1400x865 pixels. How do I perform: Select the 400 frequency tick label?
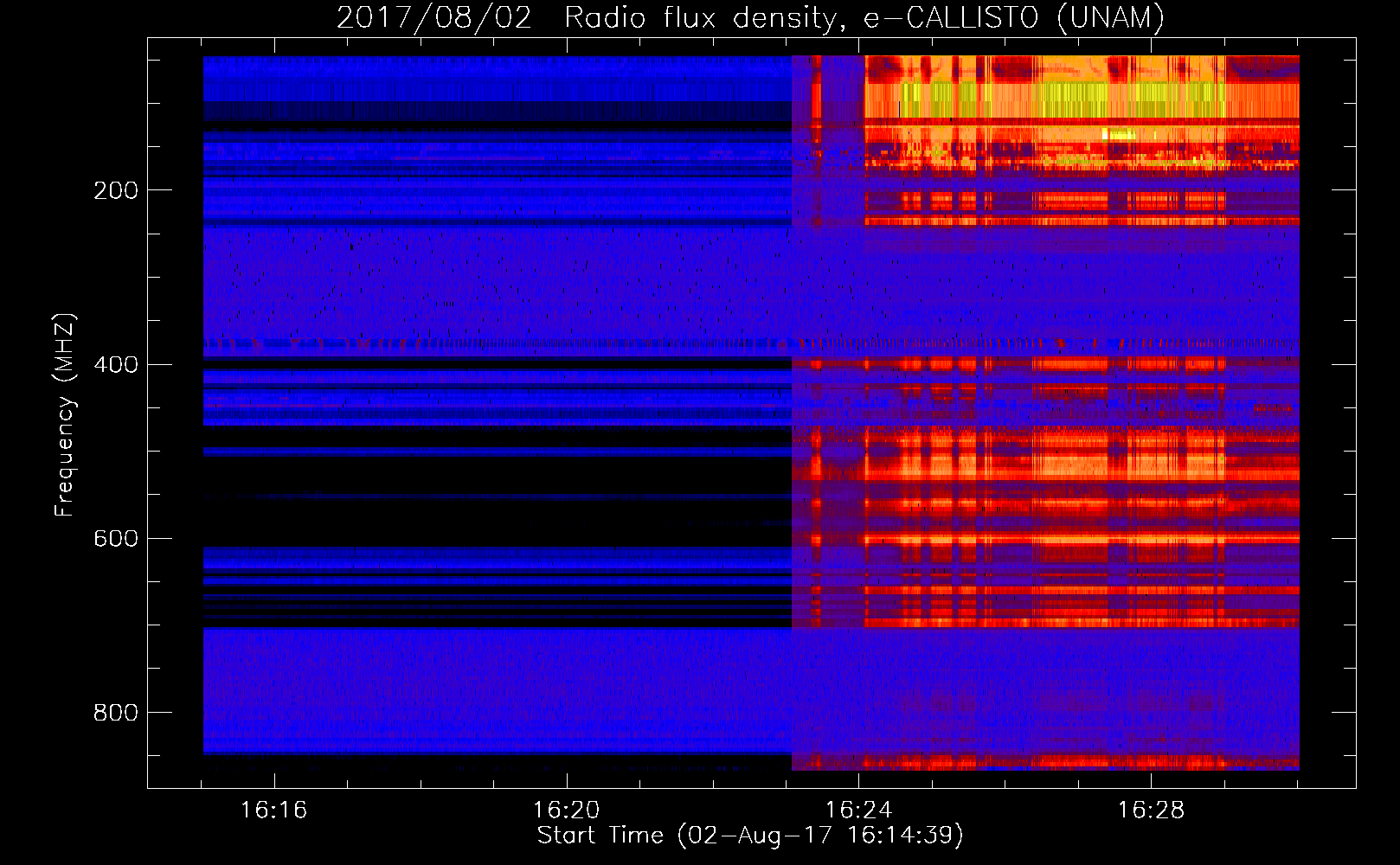(x=116, y=364)
